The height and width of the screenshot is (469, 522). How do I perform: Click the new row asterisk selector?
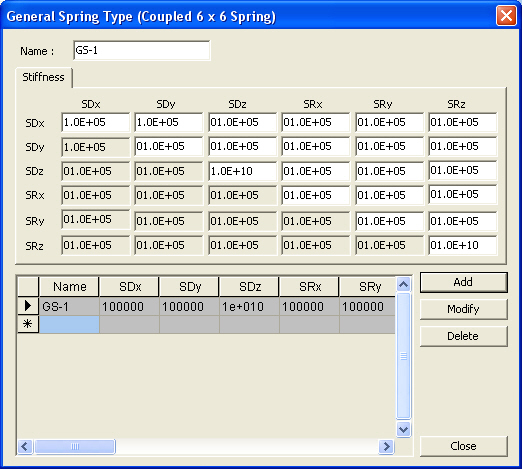pos(28,324)
